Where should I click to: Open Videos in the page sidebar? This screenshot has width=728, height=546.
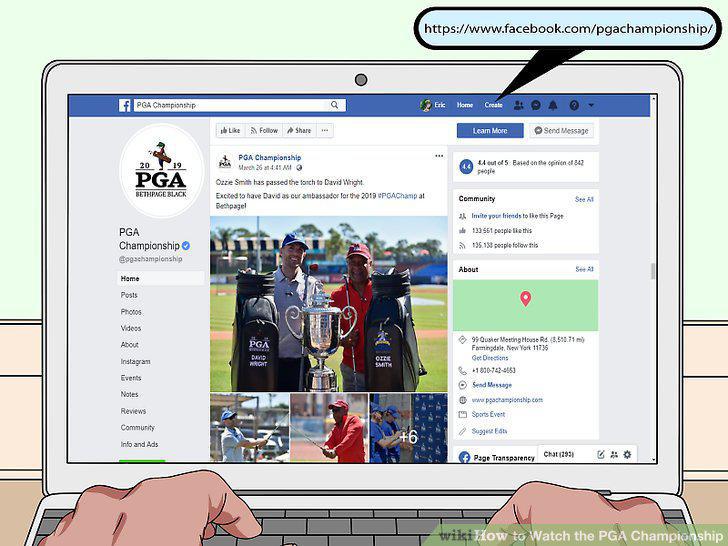pos(131,328)
